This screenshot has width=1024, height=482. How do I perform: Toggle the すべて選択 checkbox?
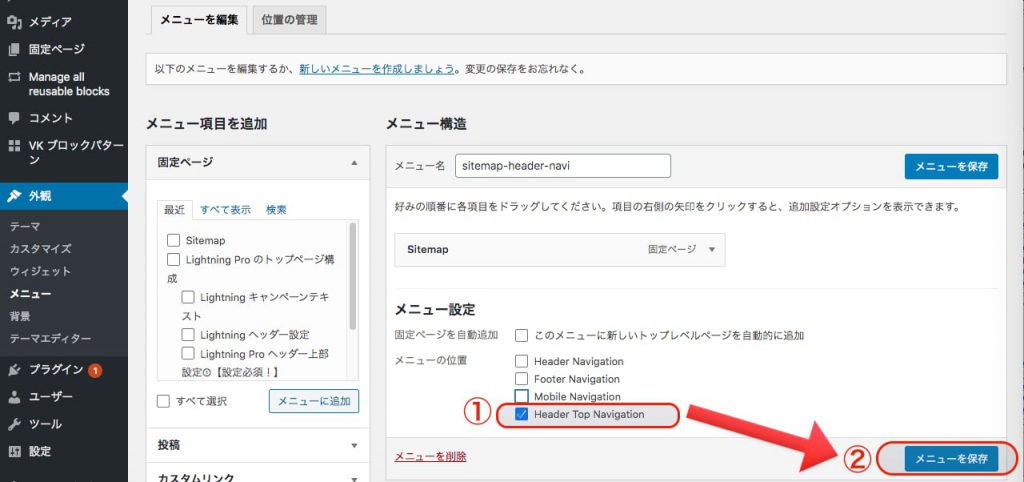[x=163, y=401]
